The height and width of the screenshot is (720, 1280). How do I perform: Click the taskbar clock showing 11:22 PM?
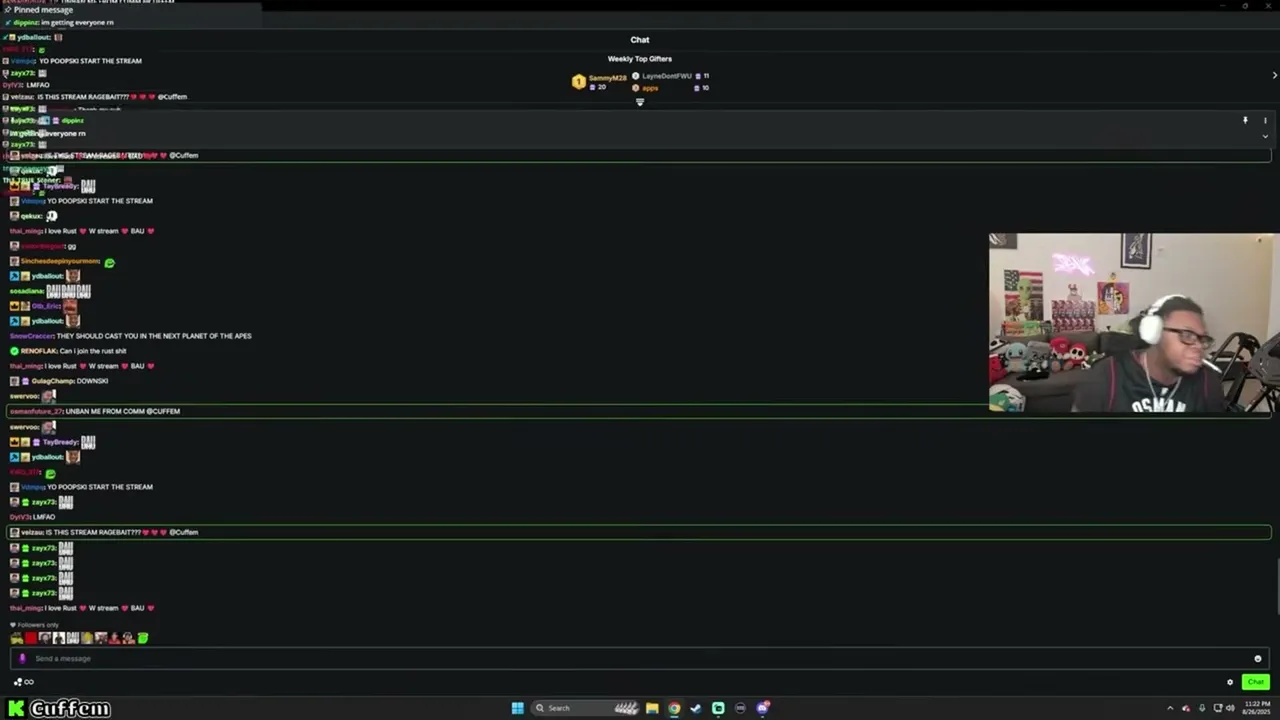point(1257,708)
